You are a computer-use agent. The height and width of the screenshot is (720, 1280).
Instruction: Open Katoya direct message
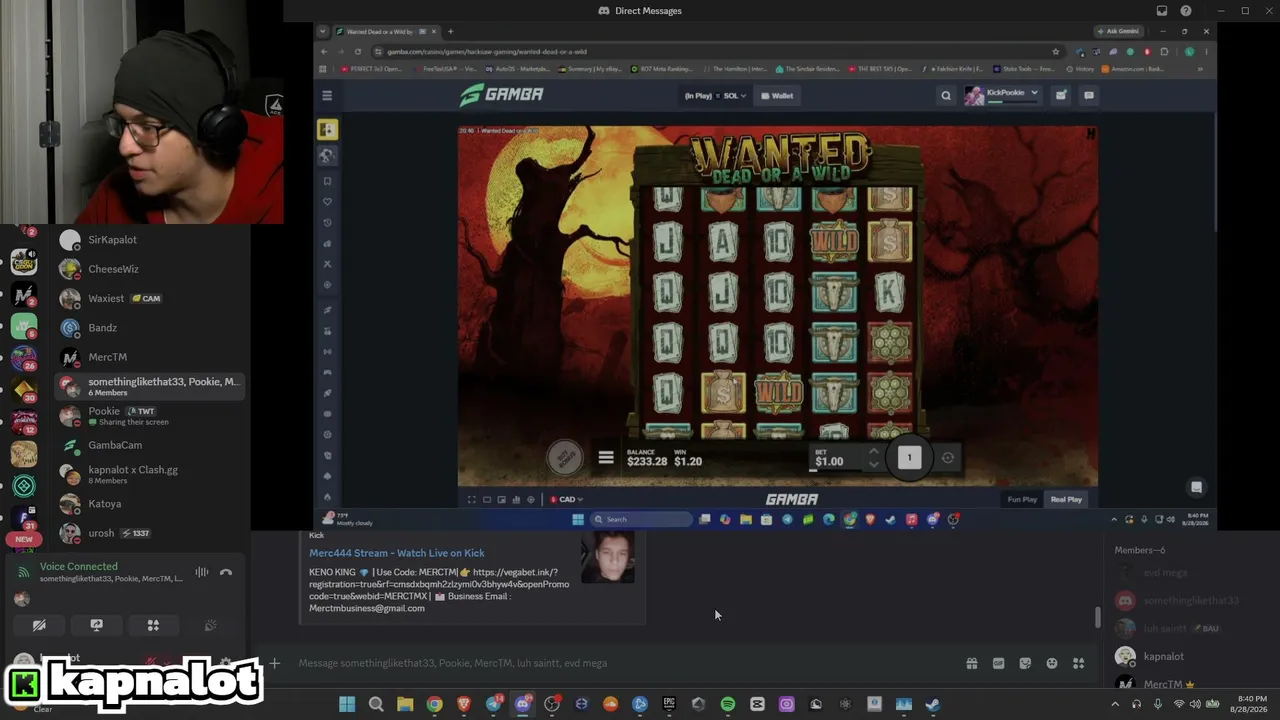click(150, 504)
